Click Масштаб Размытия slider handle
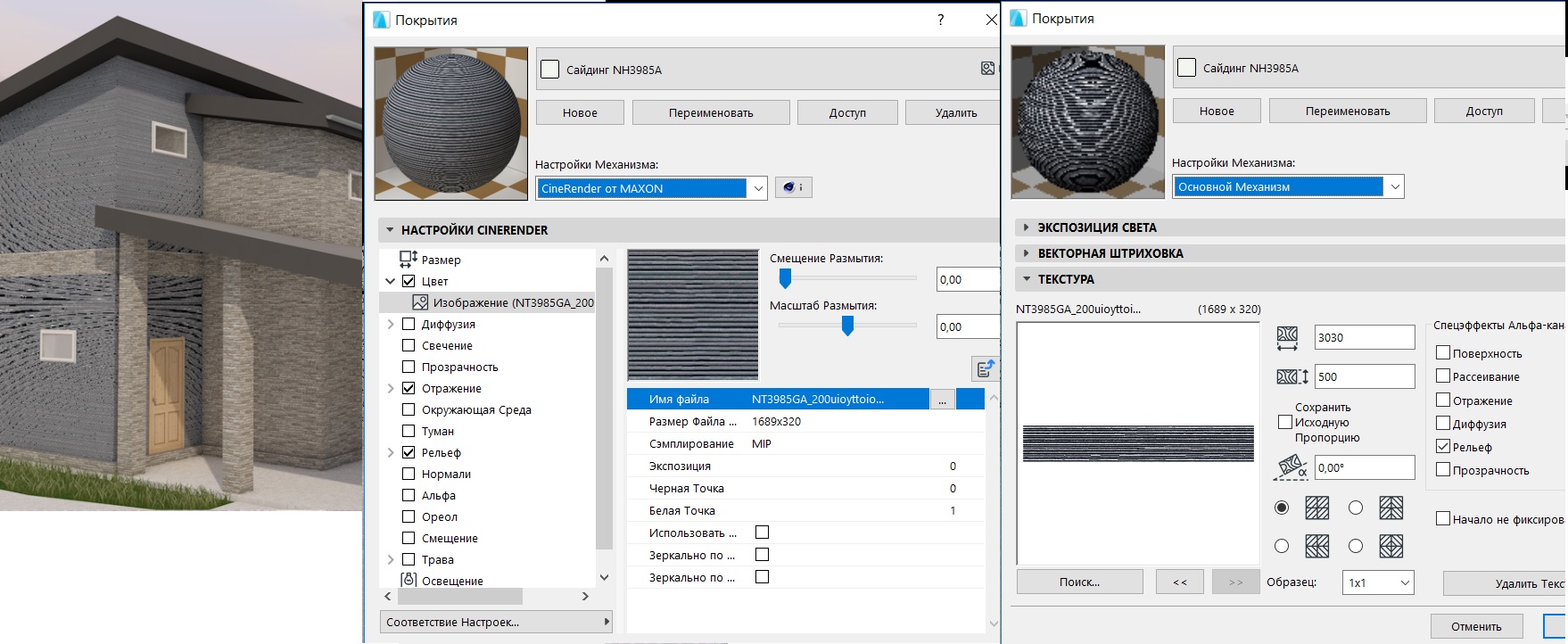The image size is (1568, 644). coord(847,326)
